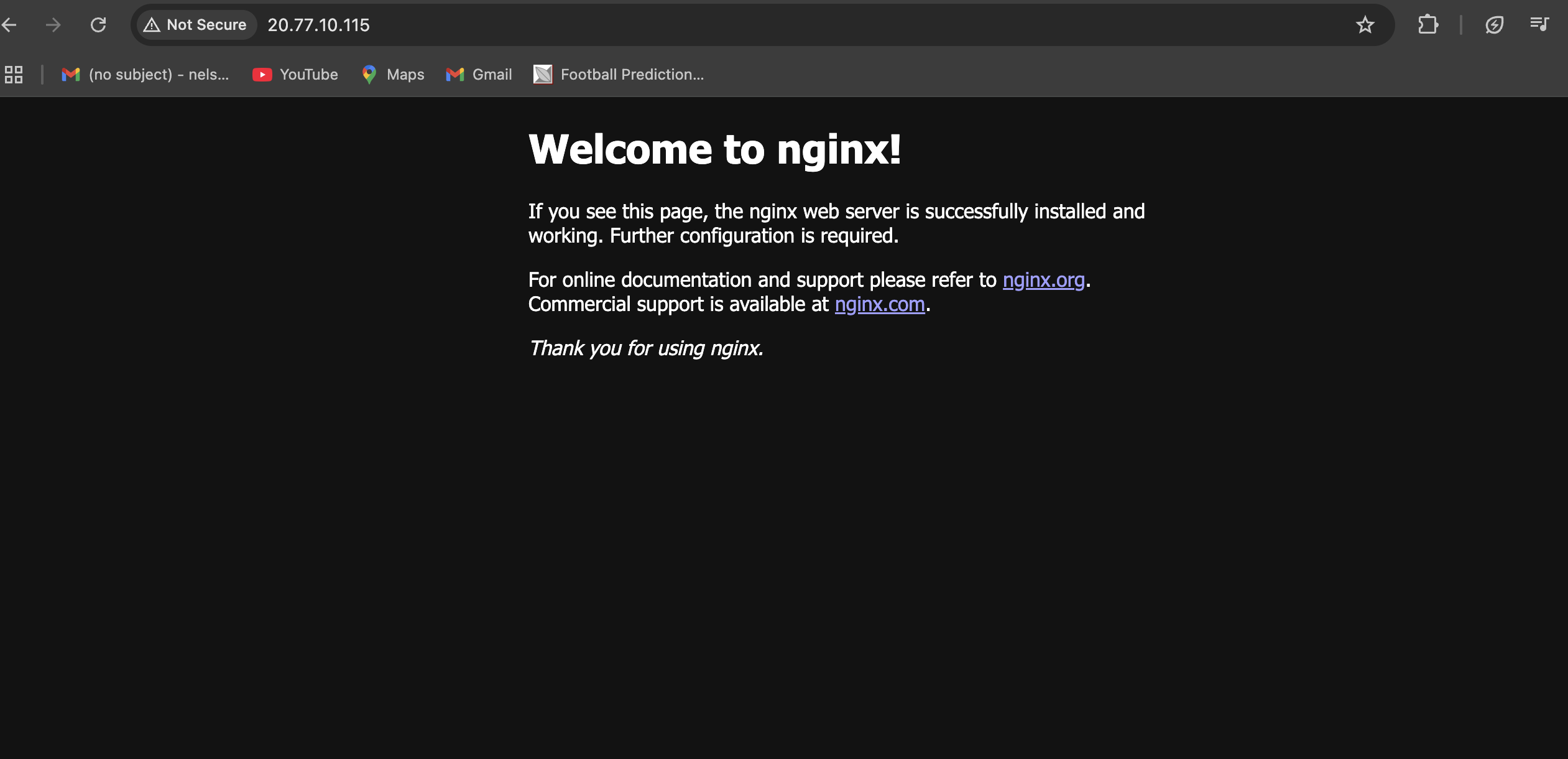Viewport: 1568px width, 759px height.
Task: Bookmark this page with the star icon
Action: pyautogui.click(x=1365, y=25)
